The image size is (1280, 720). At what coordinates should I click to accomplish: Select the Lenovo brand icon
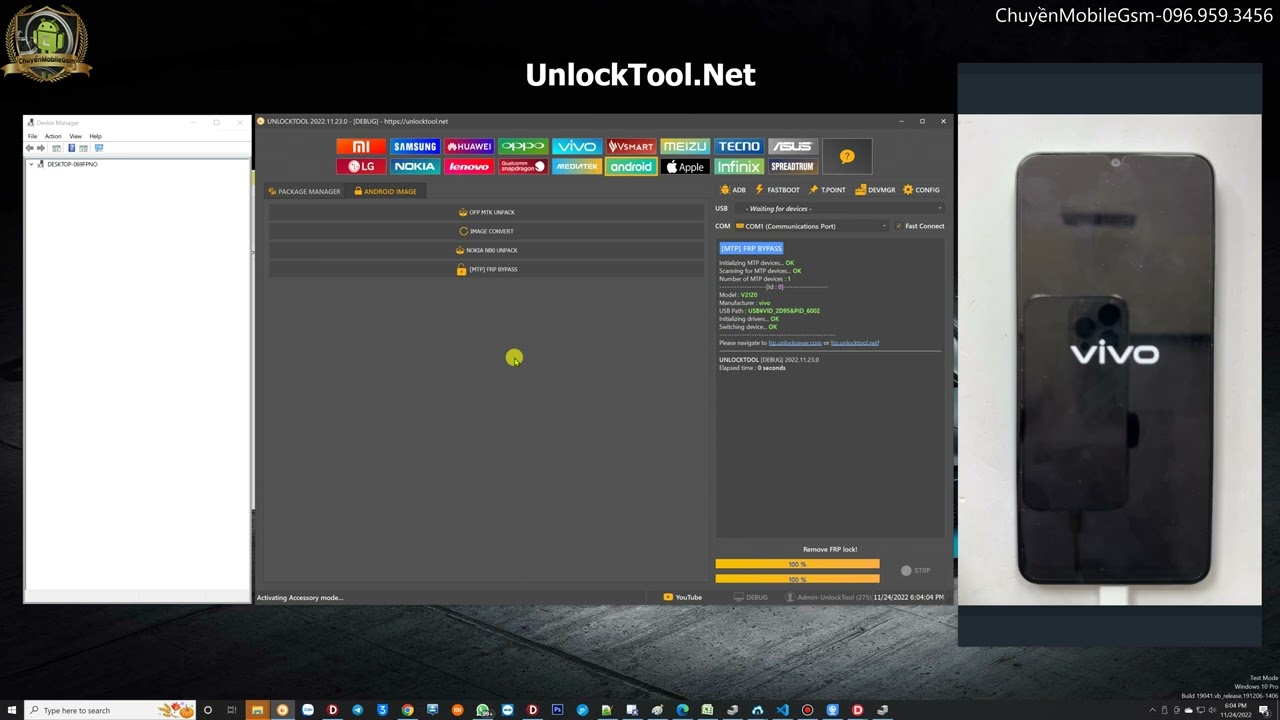click(x=469, y=166)
